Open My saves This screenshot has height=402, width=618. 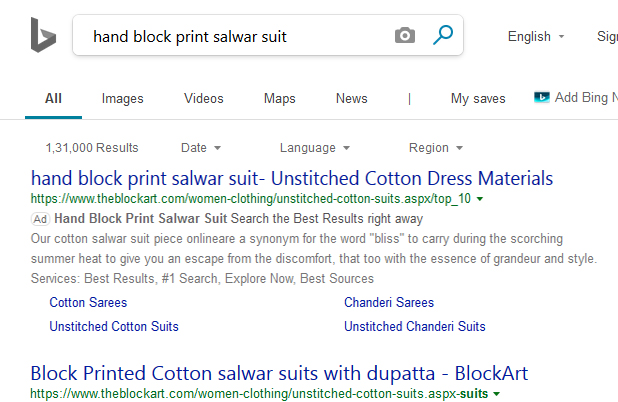pos(478,99)
